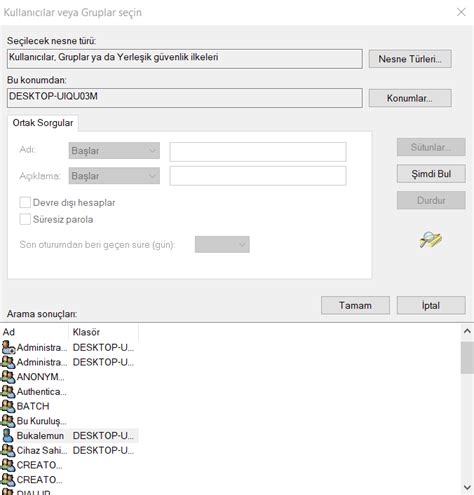The width and height of the screenshot is (474, 495).
Task: Select the Bu Kuruluş... result name
Action: pos(41,421)
